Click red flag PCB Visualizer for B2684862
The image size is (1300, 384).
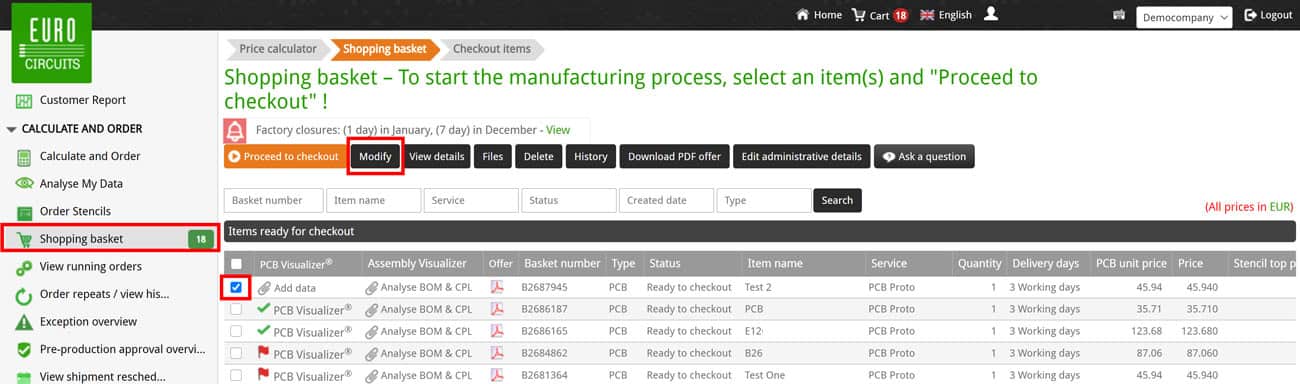pos(264,353)
